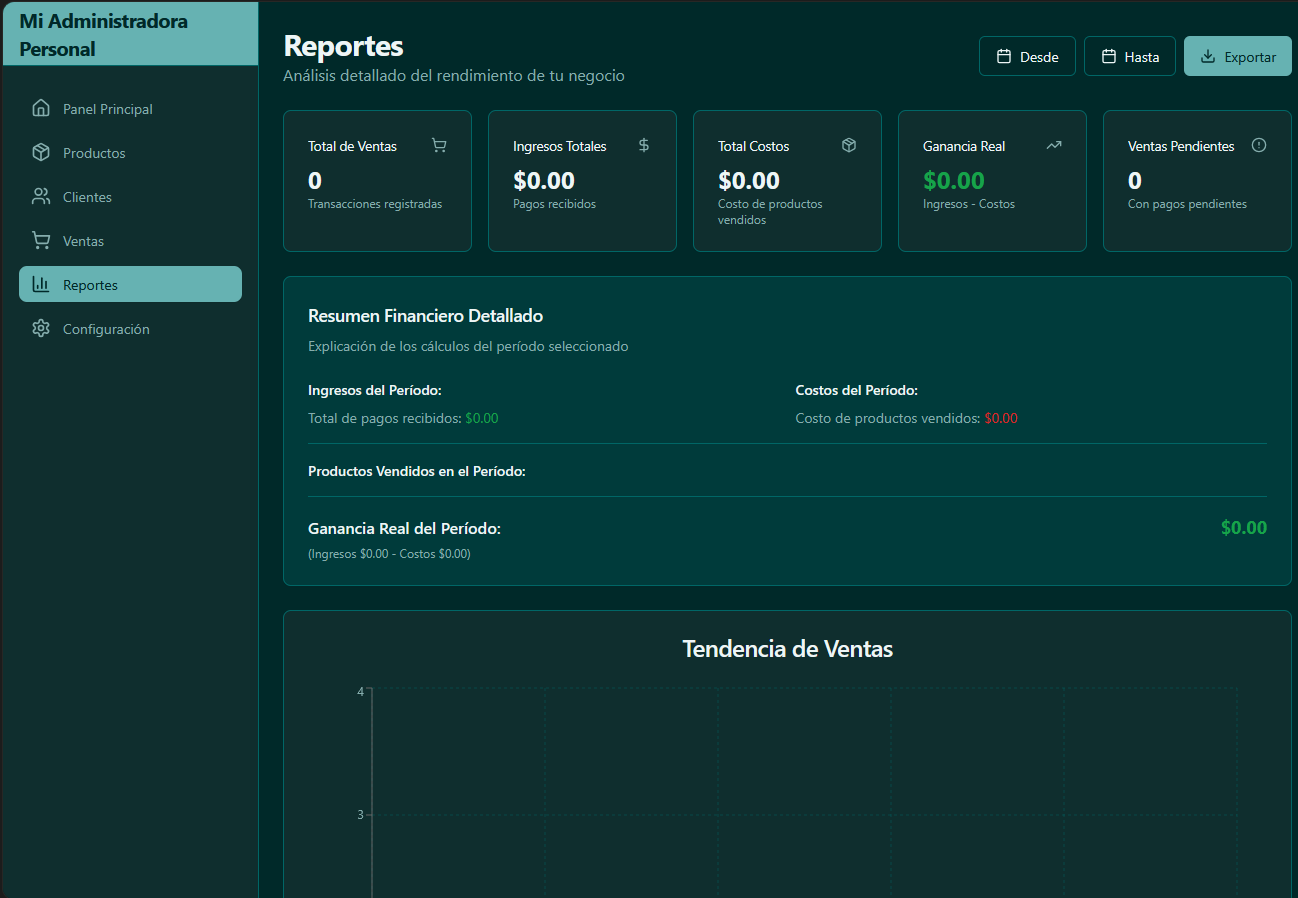The height and width of the screenshot is (898, 1298).
Task: Click the Tendencia de Ventas chart area
Action: pos(804,790)
